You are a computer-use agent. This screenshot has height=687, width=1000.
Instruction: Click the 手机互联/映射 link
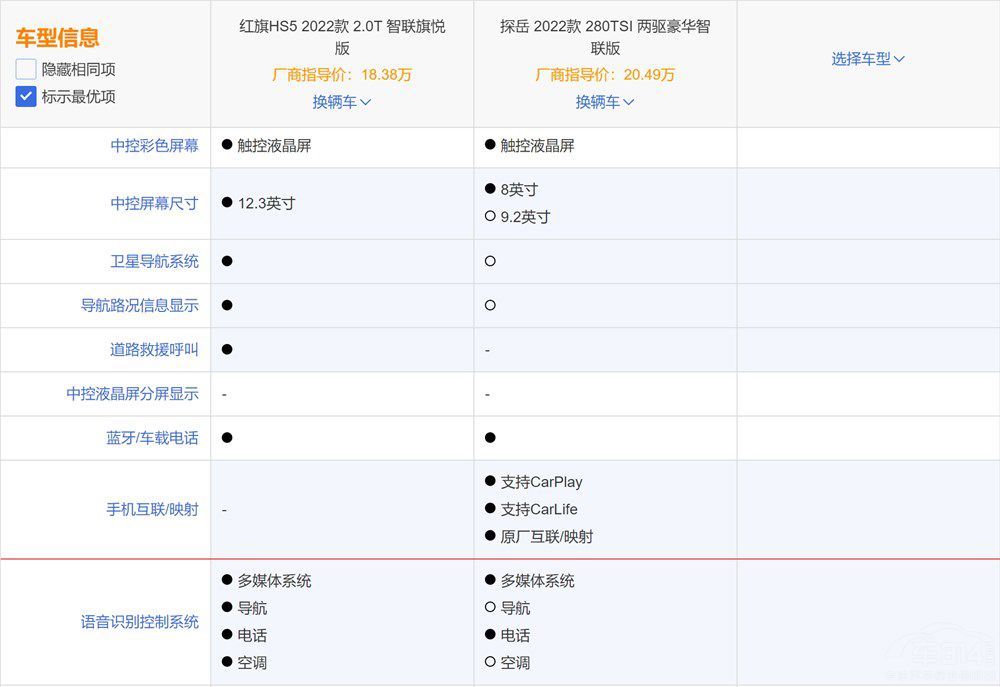152,509
